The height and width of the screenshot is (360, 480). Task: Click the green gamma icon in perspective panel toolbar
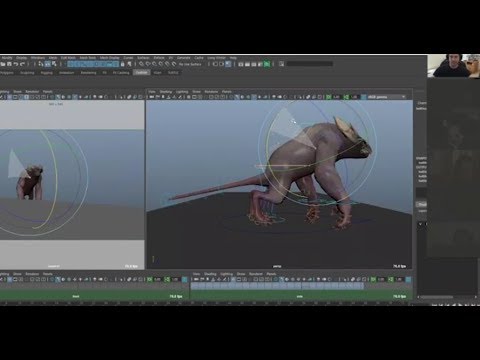click(x=346, y=97)
